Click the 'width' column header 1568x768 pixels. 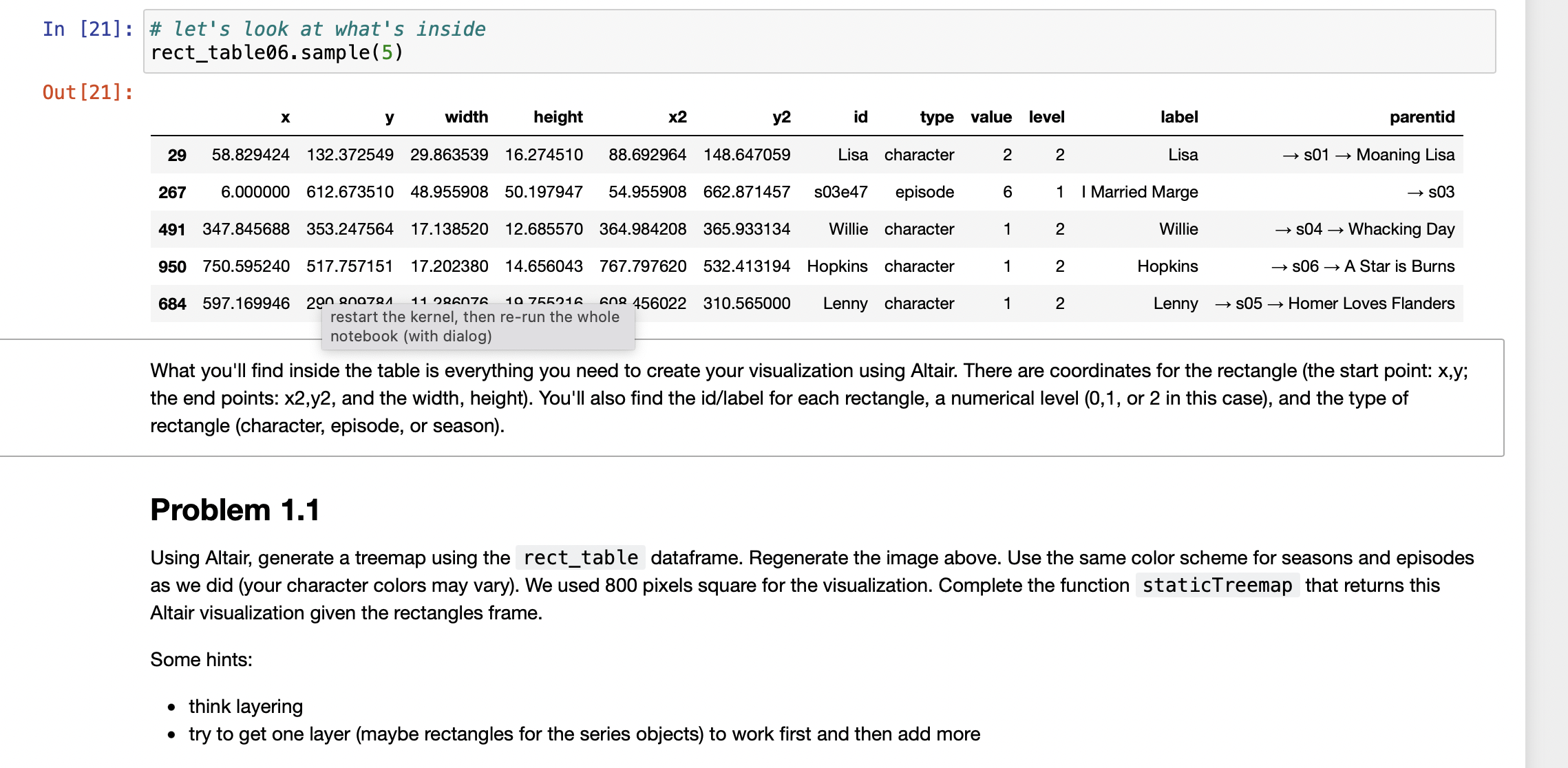tap(466, 117)
